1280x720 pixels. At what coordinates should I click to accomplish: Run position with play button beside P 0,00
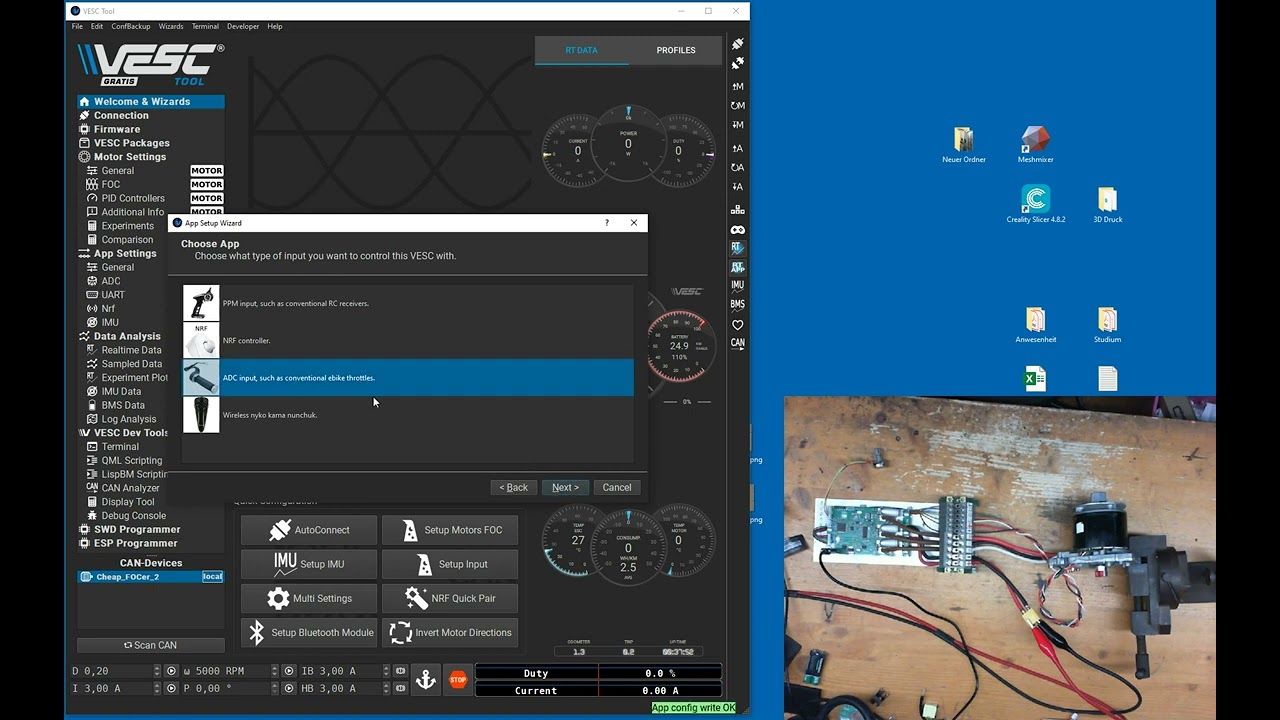click(289, 689)
